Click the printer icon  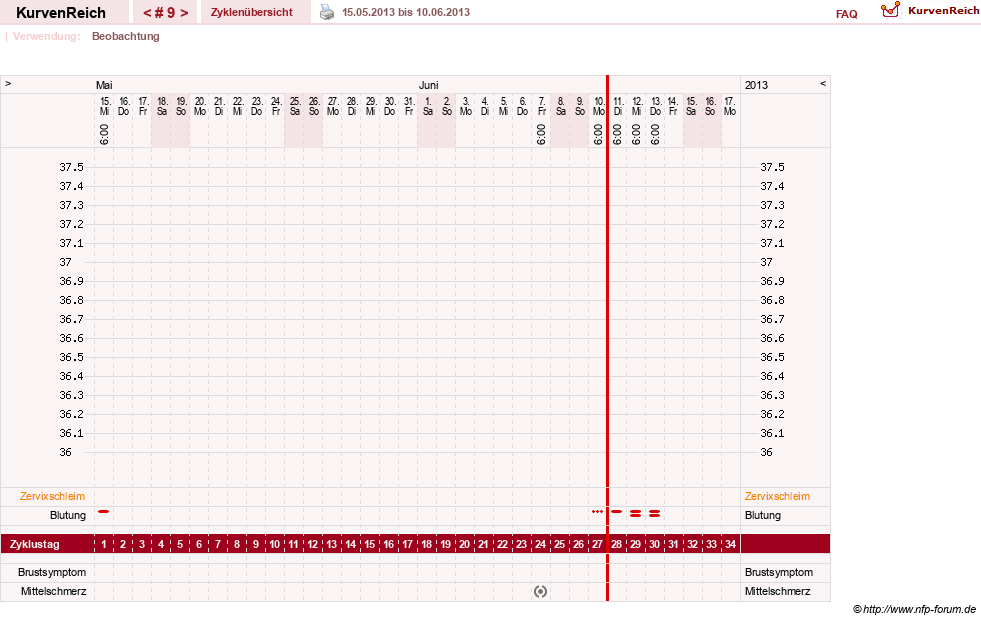(x=327, y=13)
